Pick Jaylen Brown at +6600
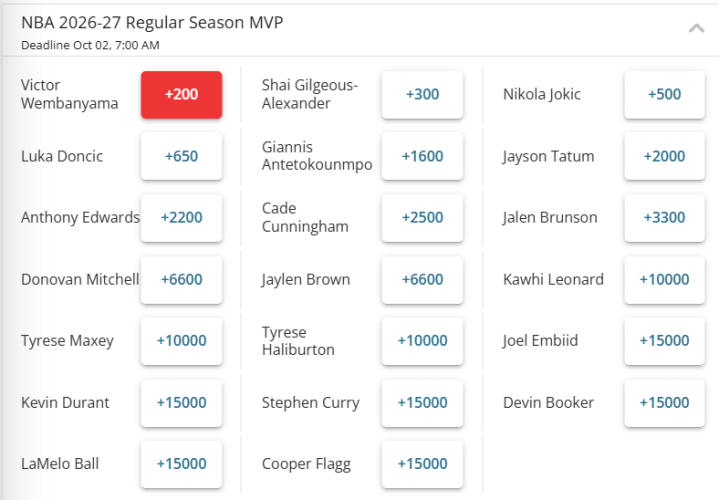This screenshot has width=719, height=500. (x=422, y=279)
